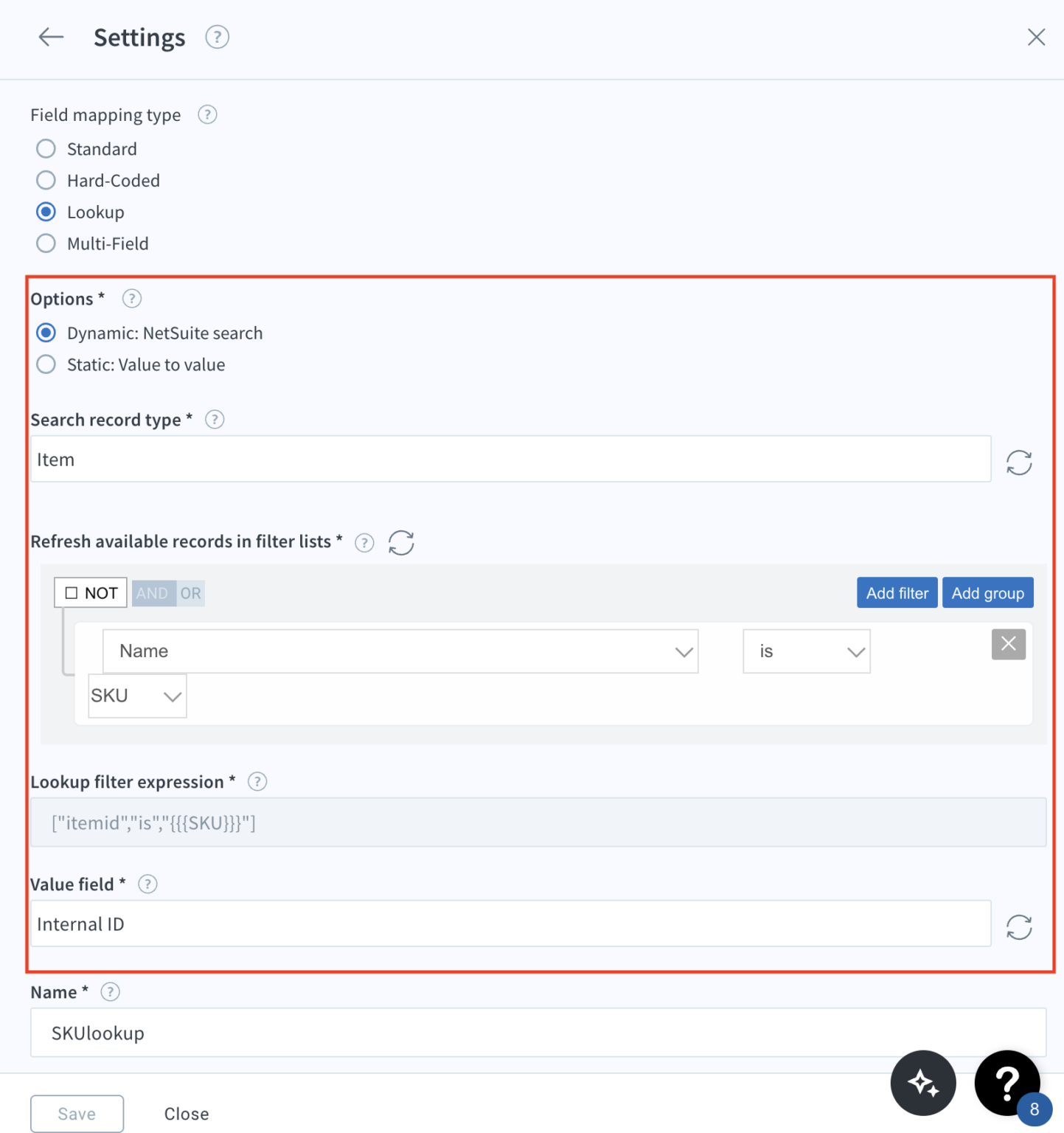Viewport: 1064px width, 1133px height.
Task: Refresh available records in filter lists
Action: point(401,543)
